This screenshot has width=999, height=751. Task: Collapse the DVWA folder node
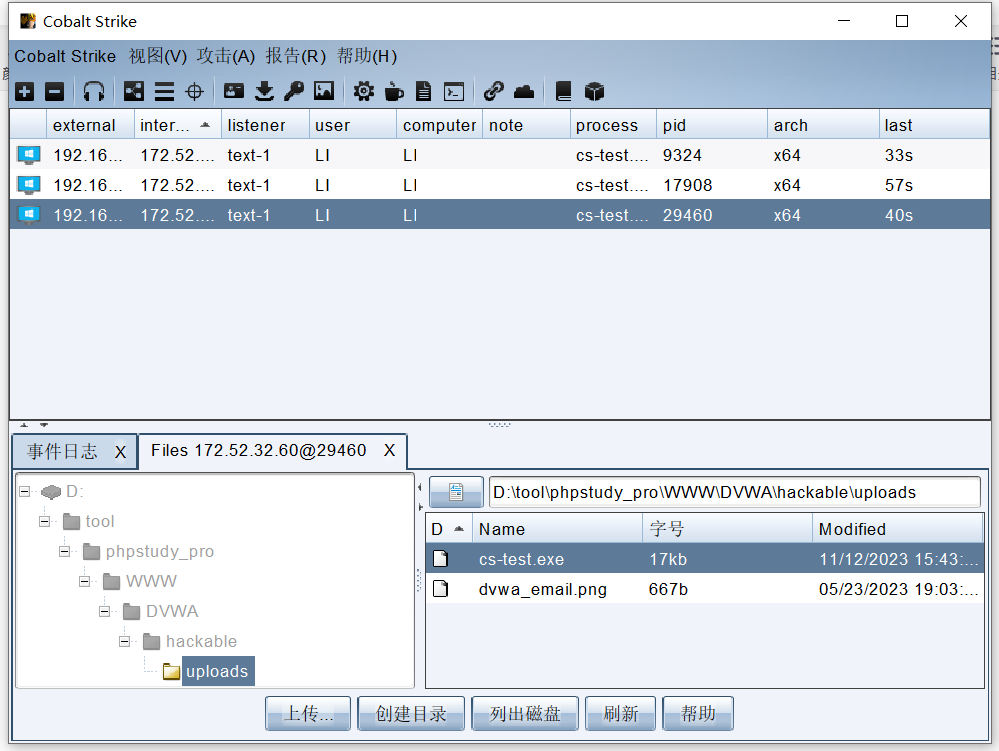click(x=104, y=611)
